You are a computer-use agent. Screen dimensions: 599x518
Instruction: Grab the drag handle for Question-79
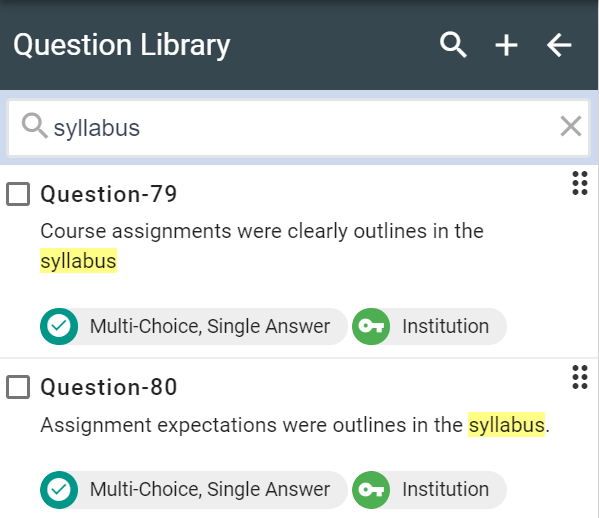580,183
